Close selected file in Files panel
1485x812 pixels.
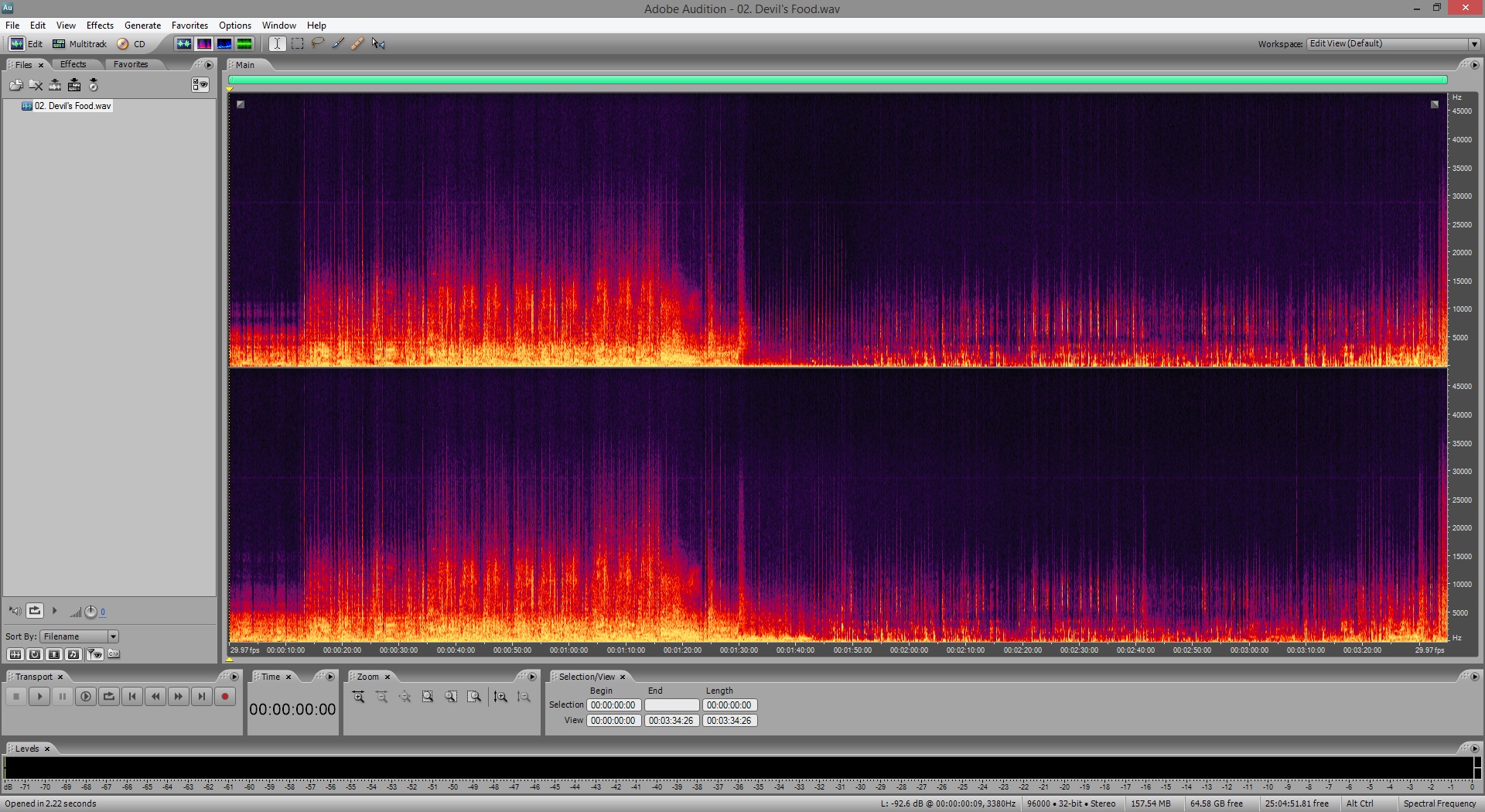(36, 85)
